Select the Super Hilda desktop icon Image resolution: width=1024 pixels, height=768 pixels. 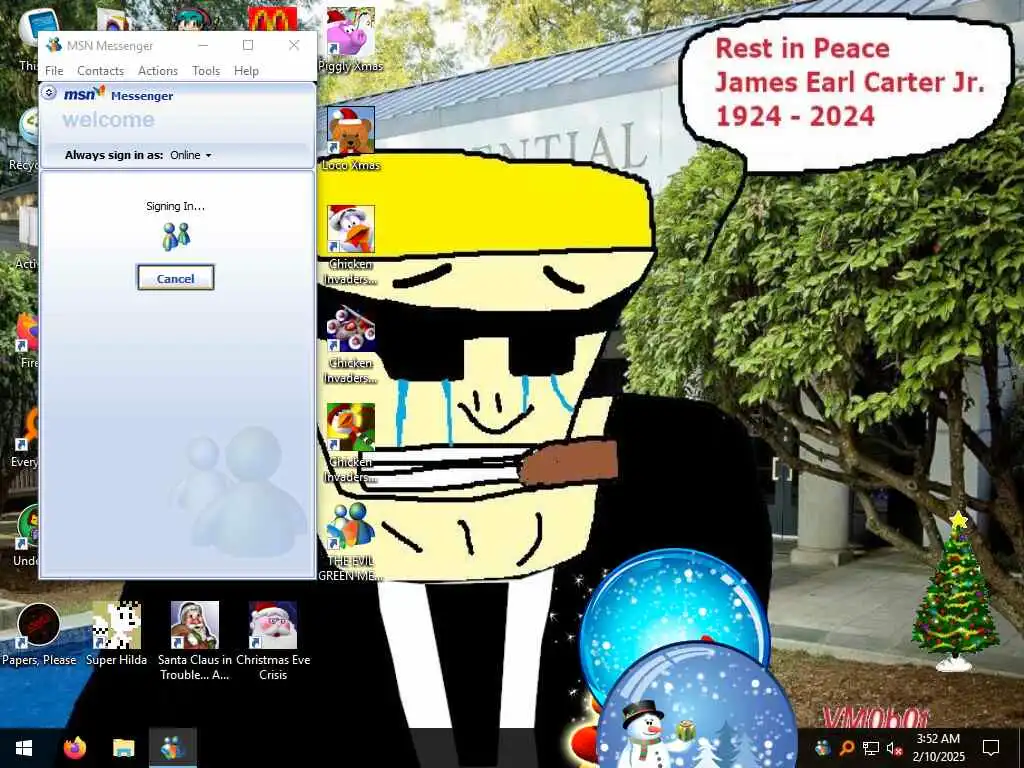tap(116, 634)
